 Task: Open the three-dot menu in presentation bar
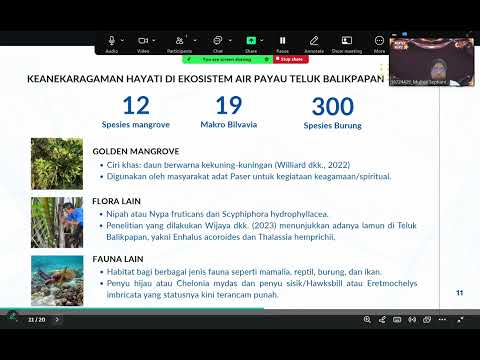point(442,319)
